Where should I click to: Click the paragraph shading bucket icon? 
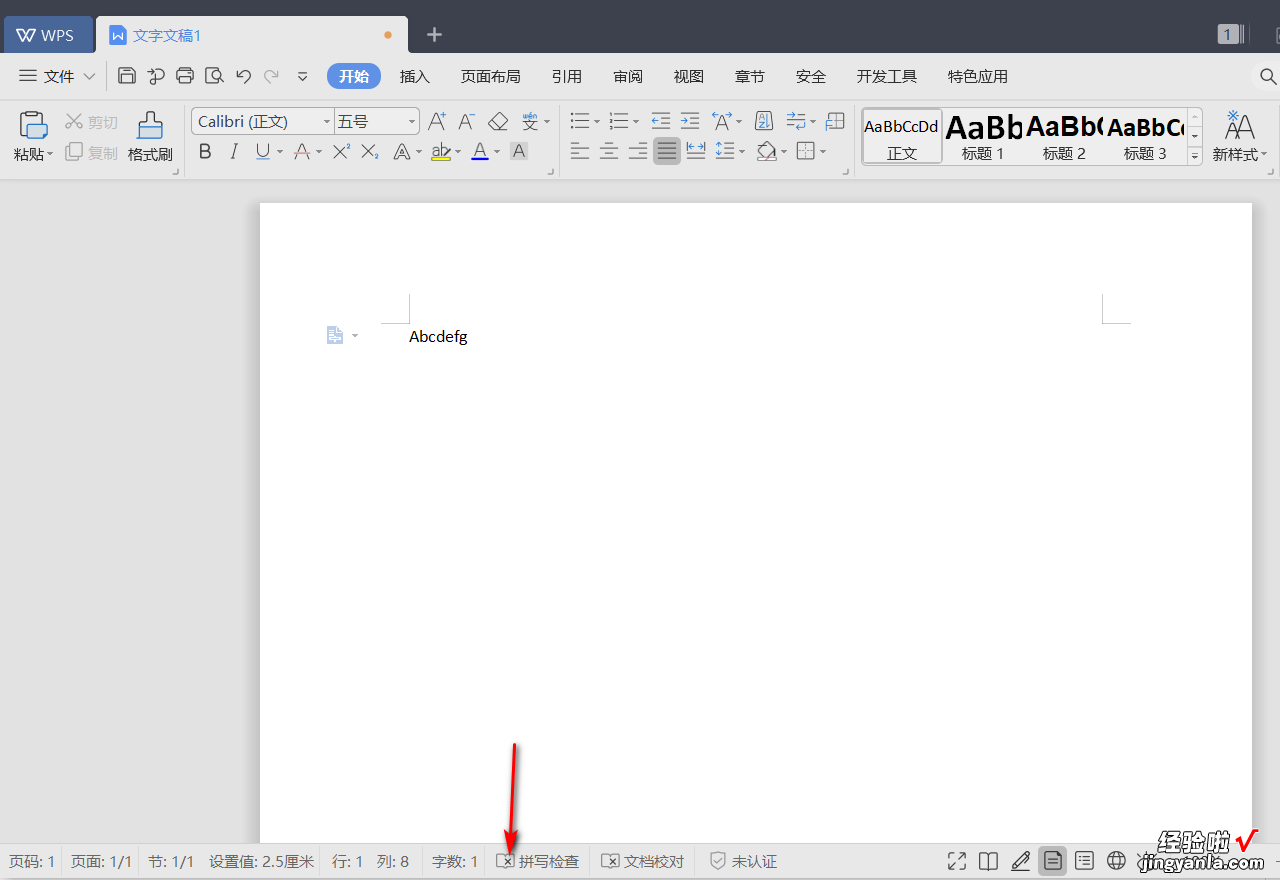pos(767,152)
